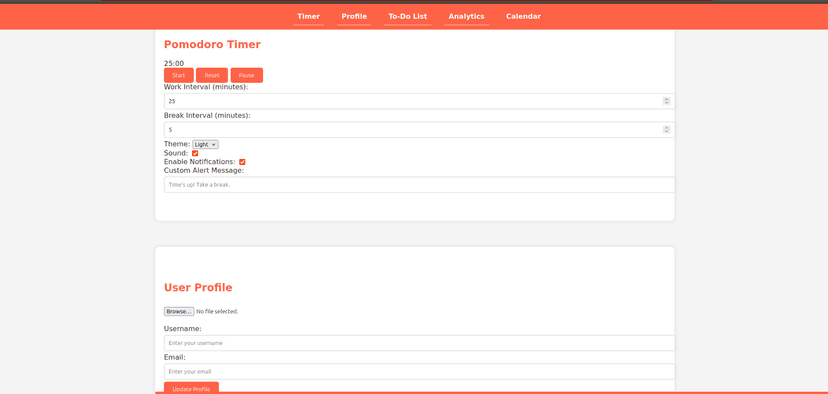Pause the Pomodoro timer
This screenshot has width=828, height=394.
coord(247,76)
